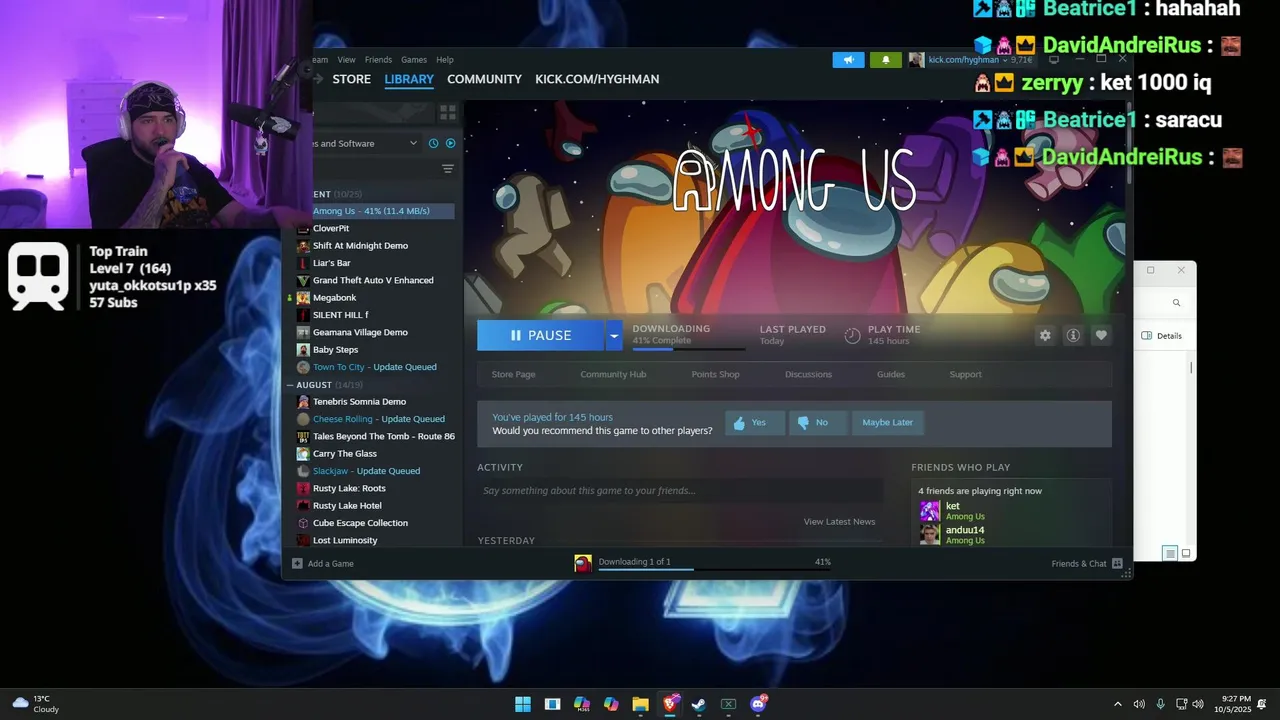Add Among Us to favorites heart
The height and width of the screenshot is (720, 1280).
[1101, 335]
